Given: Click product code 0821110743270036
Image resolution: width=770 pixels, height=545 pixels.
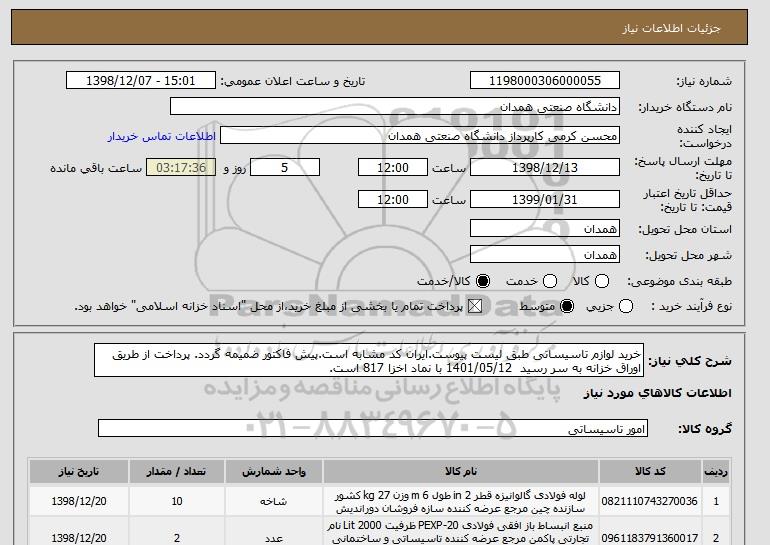Looking at the screenshot, I should coord(650,501).
